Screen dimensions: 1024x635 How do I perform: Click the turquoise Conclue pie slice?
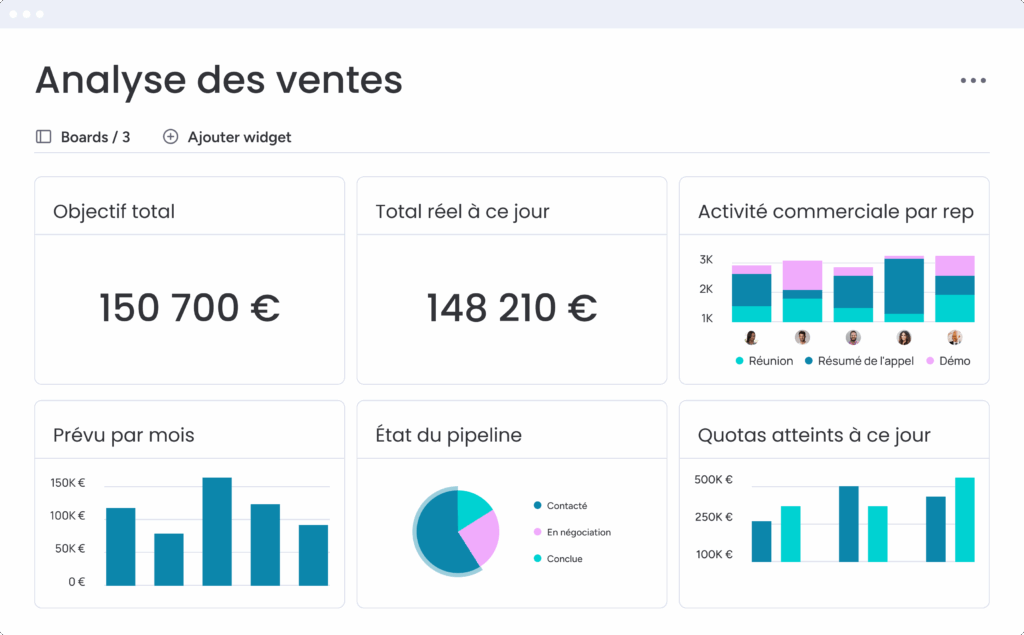click(x=472, y=507)
